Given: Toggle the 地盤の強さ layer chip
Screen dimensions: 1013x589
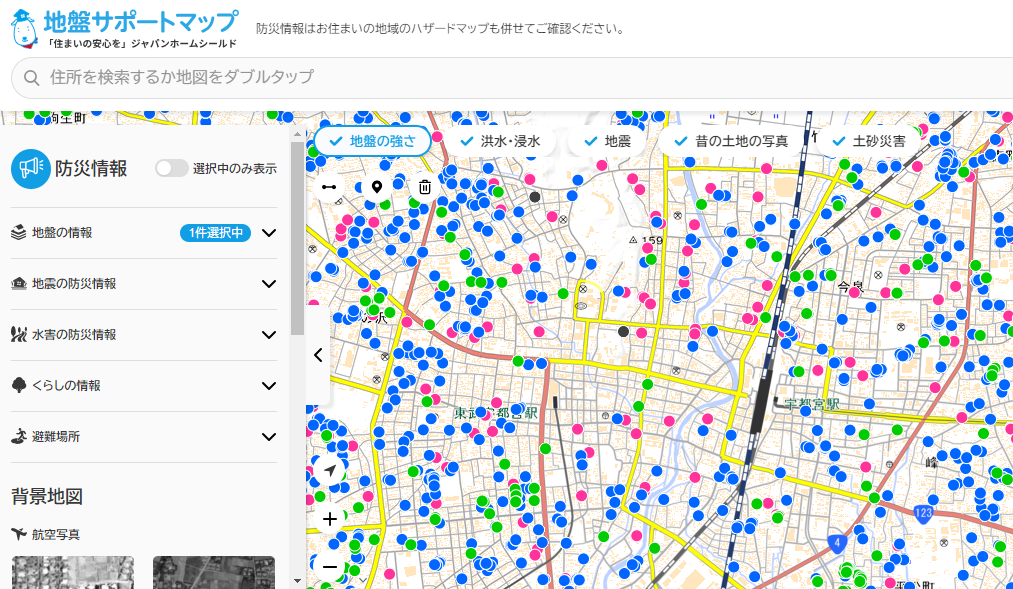Looking at the screenshot, I should click(372, 141).
